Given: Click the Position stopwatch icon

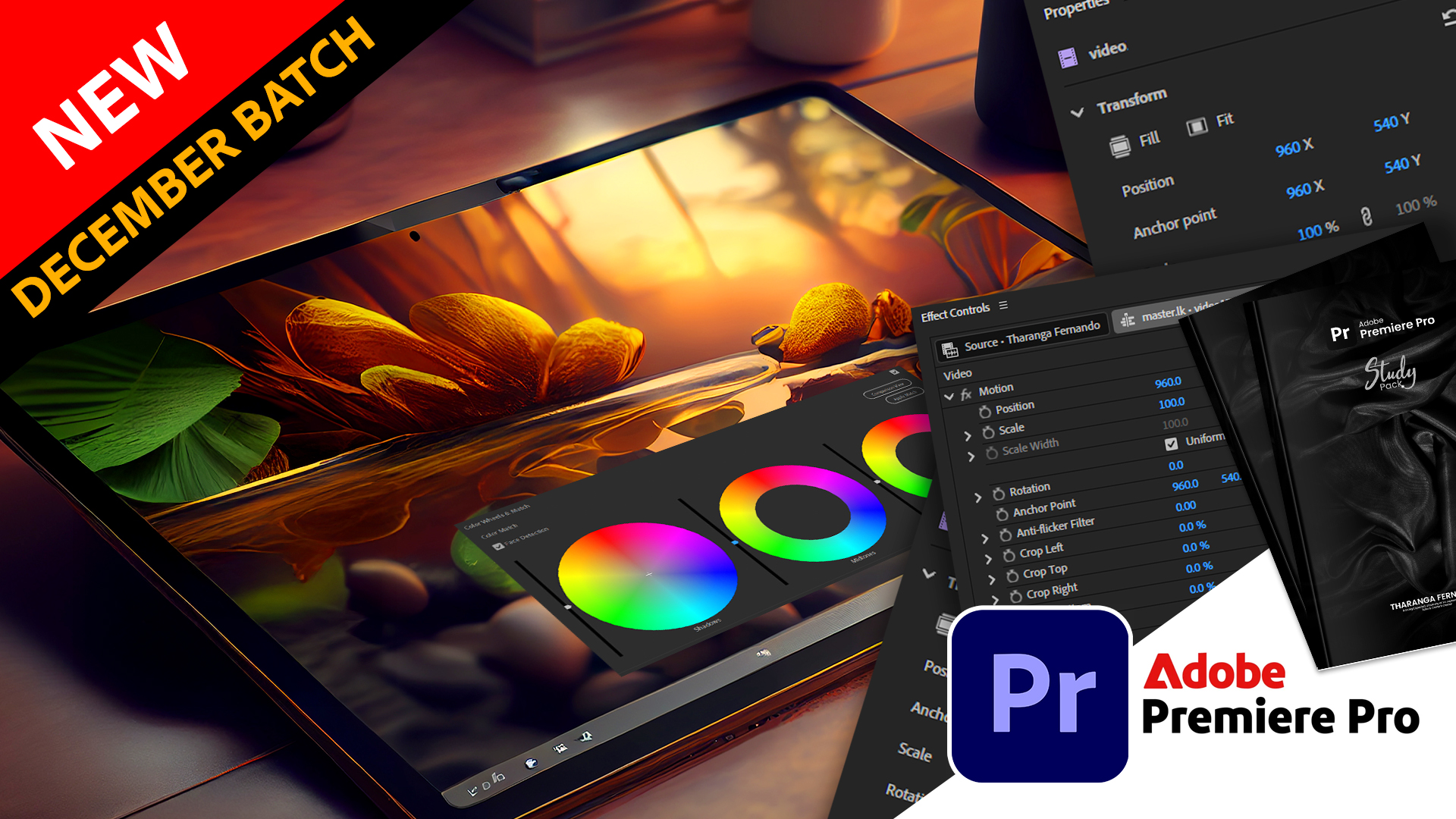Looking at the screenshot, I should 984,412.
